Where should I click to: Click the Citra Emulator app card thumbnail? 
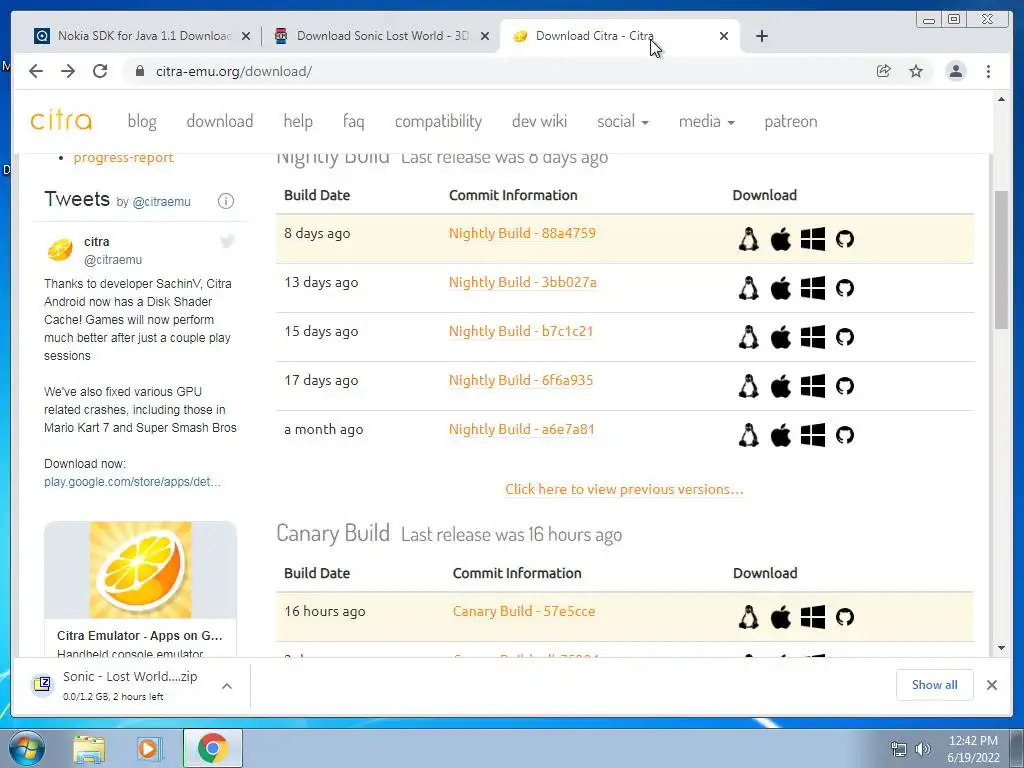(140, 569)
